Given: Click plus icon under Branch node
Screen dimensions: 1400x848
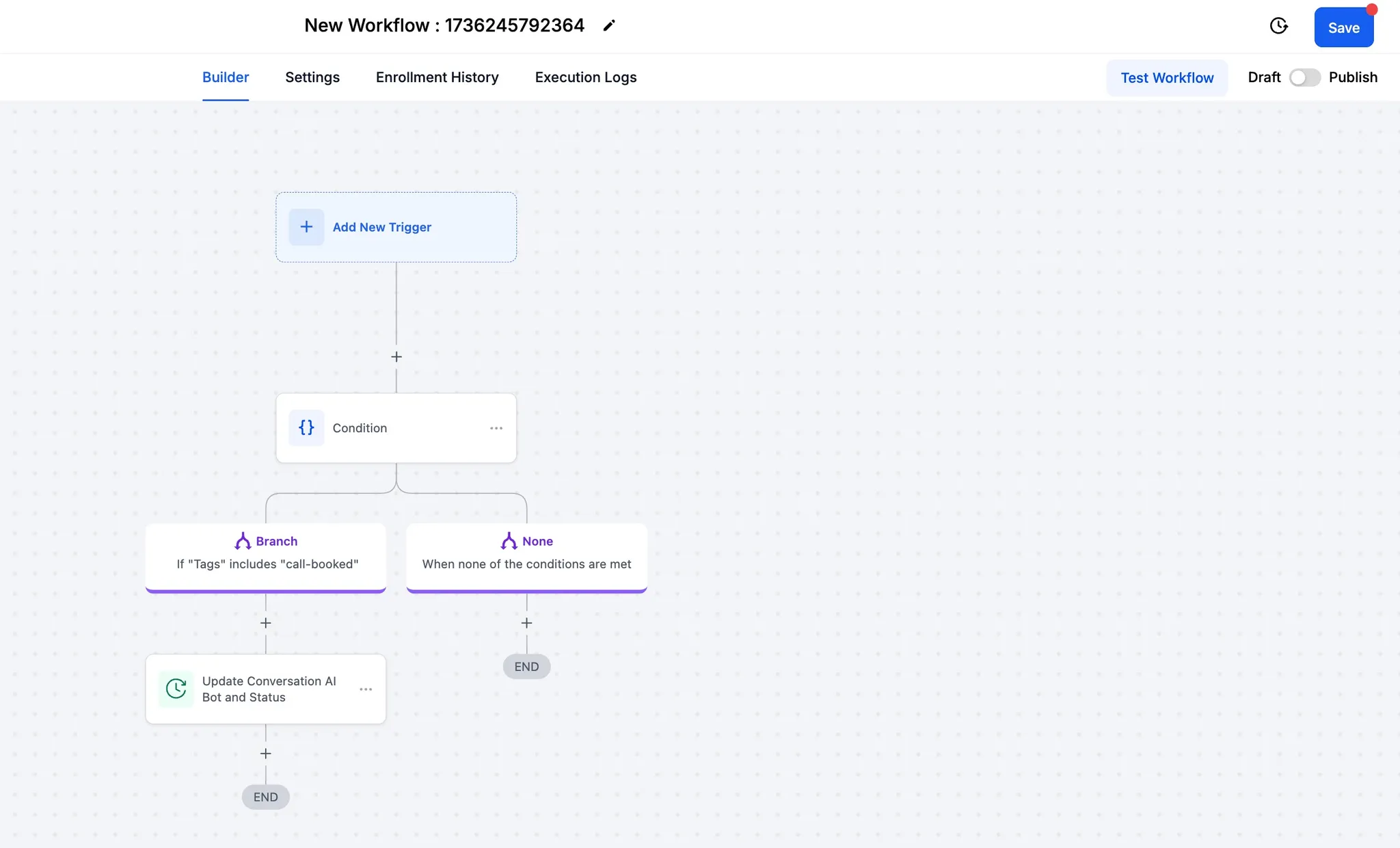Looking at the screenshot, I should 266,623.
